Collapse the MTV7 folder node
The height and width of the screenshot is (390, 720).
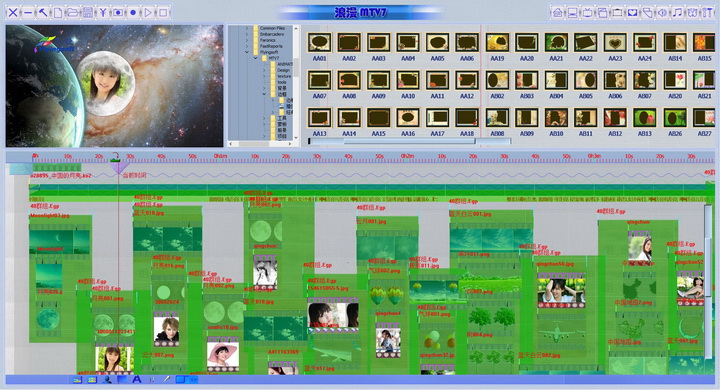[x=255, y=58]
